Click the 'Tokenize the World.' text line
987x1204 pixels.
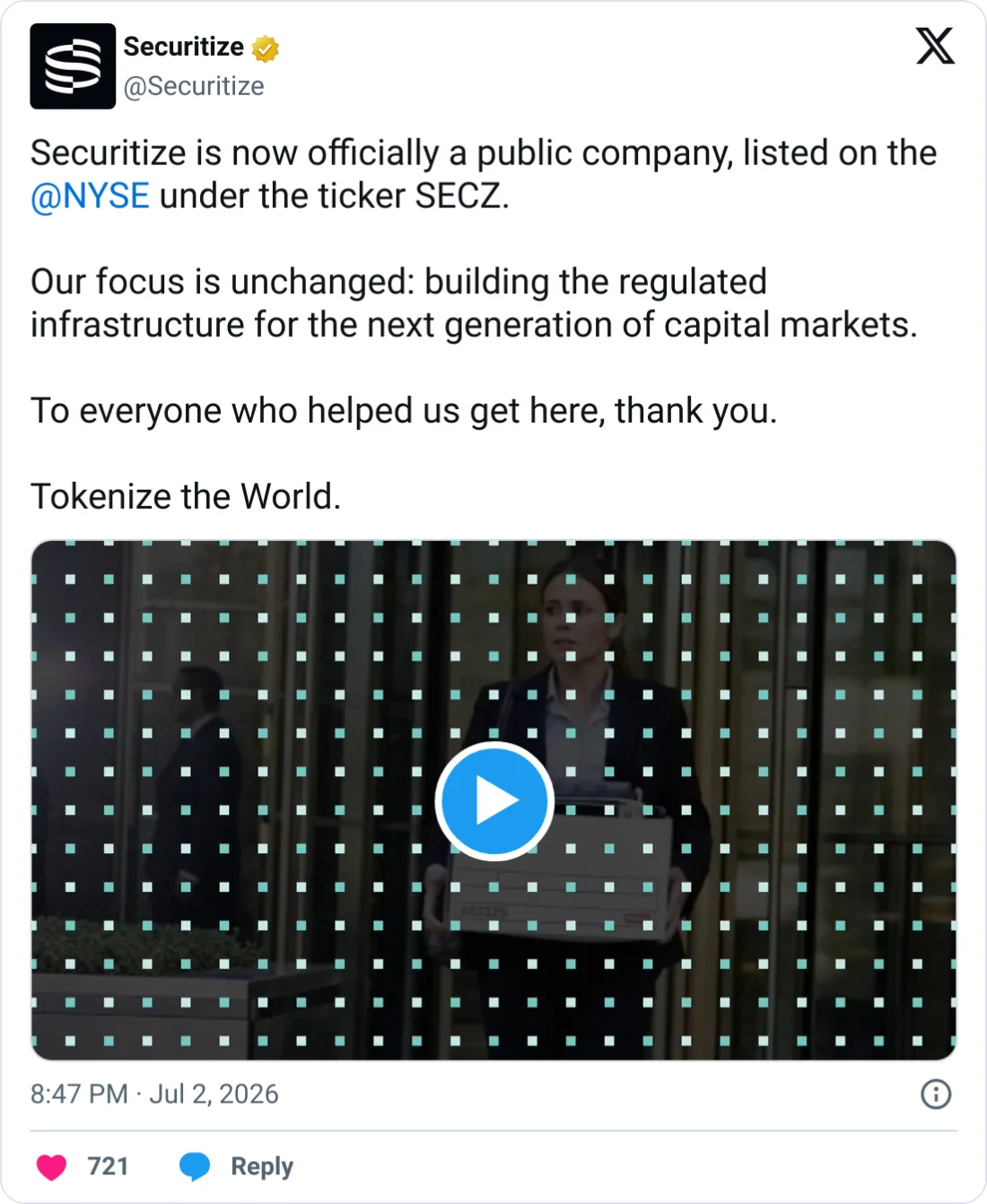(x=186, y=496)
